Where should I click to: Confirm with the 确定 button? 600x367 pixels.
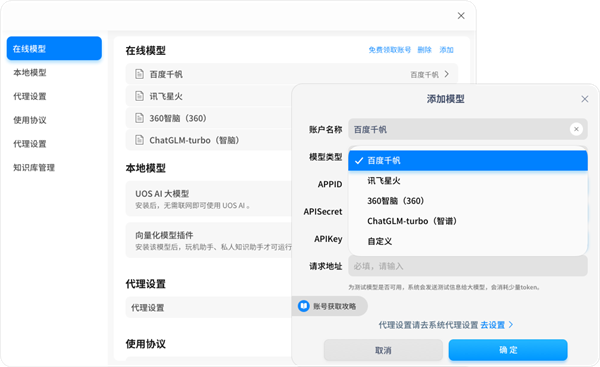[x=508, y=350]
